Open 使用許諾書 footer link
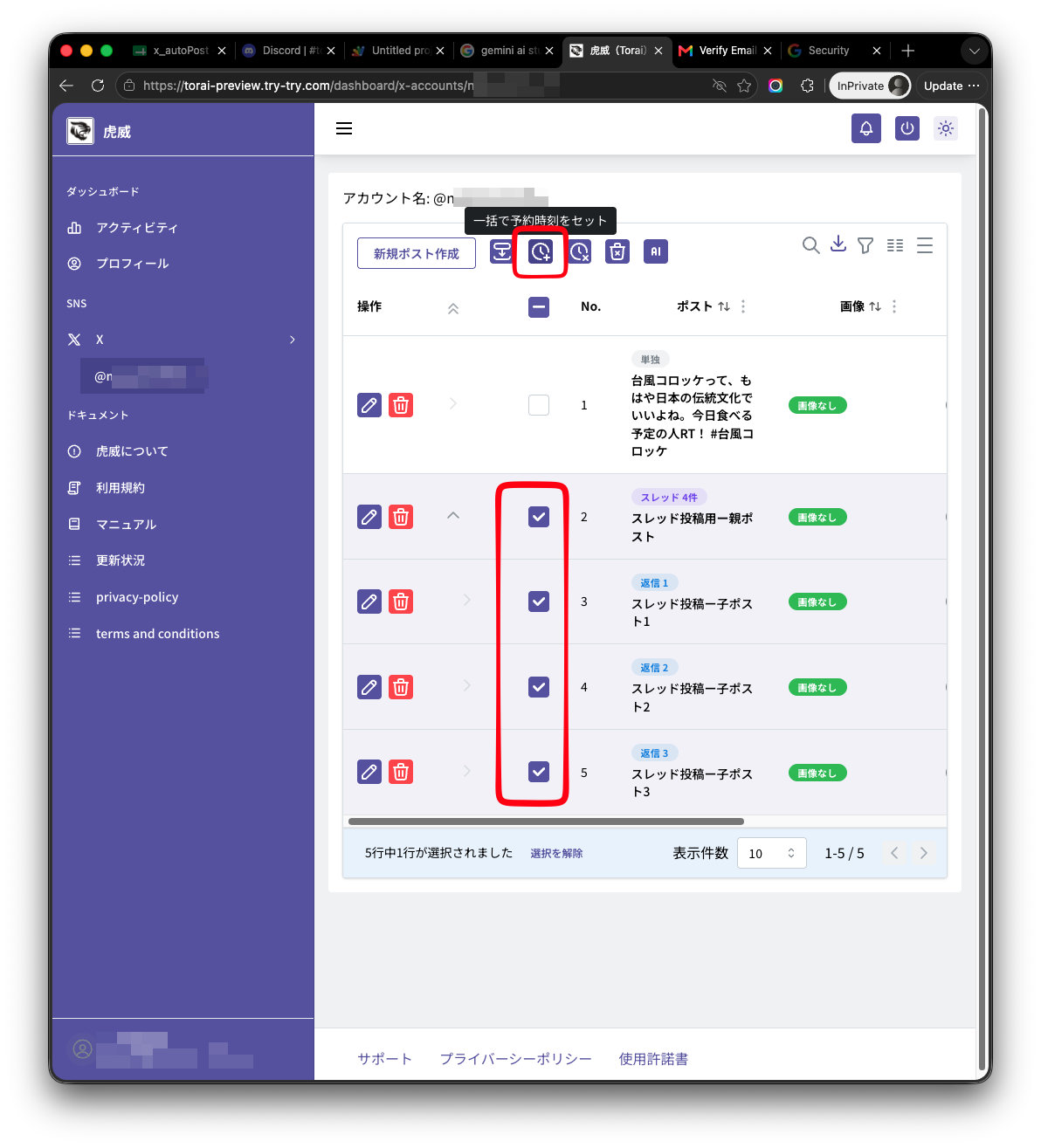 [x=653, y=1059]
